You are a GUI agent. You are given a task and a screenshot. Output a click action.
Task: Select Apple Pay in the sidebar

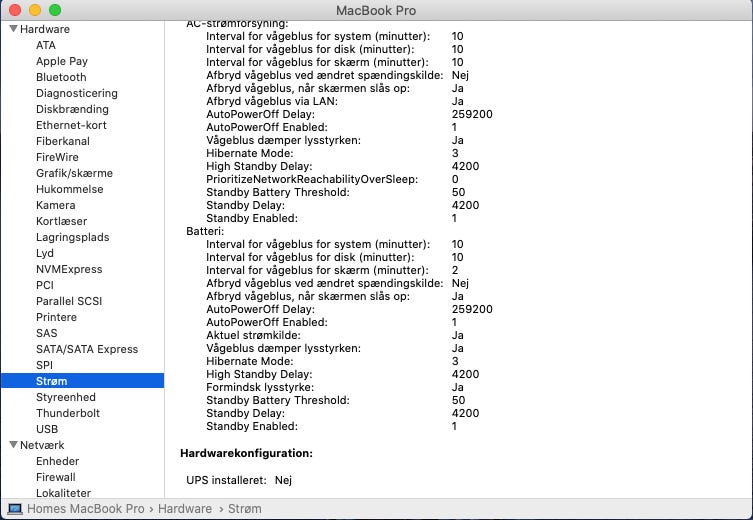pyautogui.click(x=61, y=61)
